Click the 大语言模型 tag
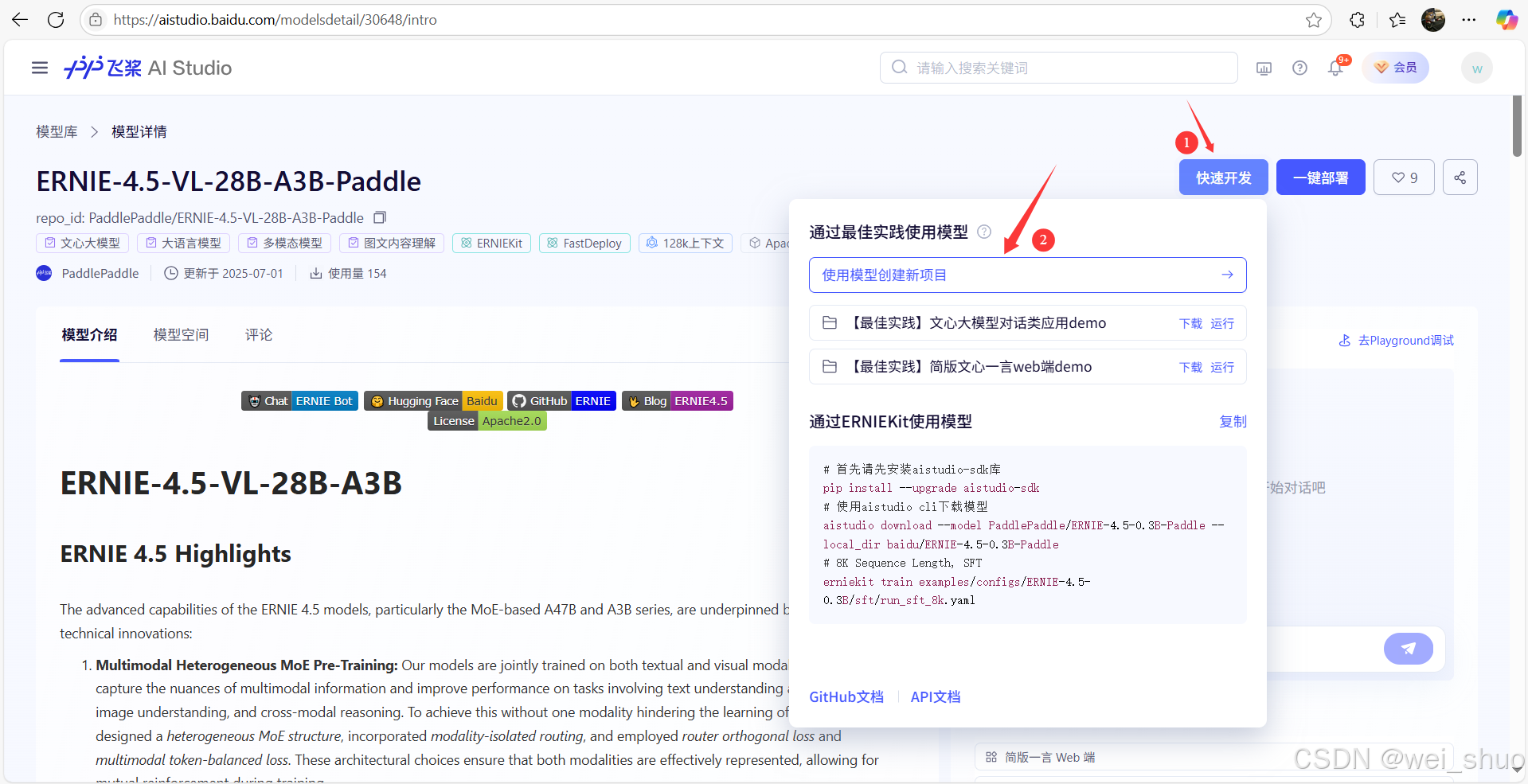 pos(183,243)
